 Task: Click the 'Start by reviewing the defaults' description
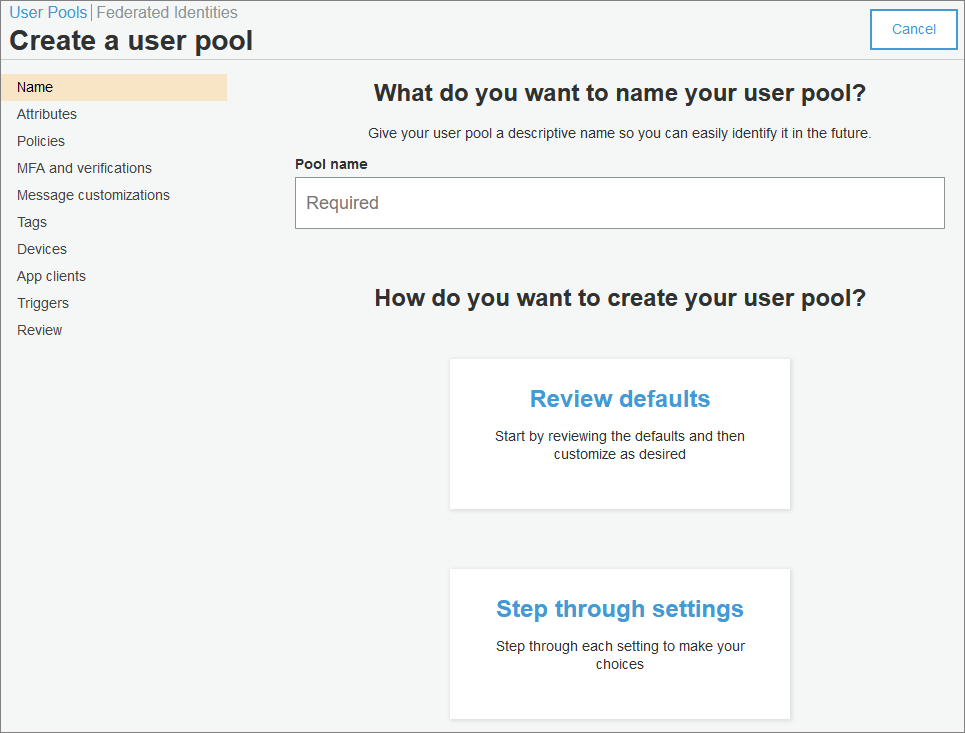pos(620,445)
